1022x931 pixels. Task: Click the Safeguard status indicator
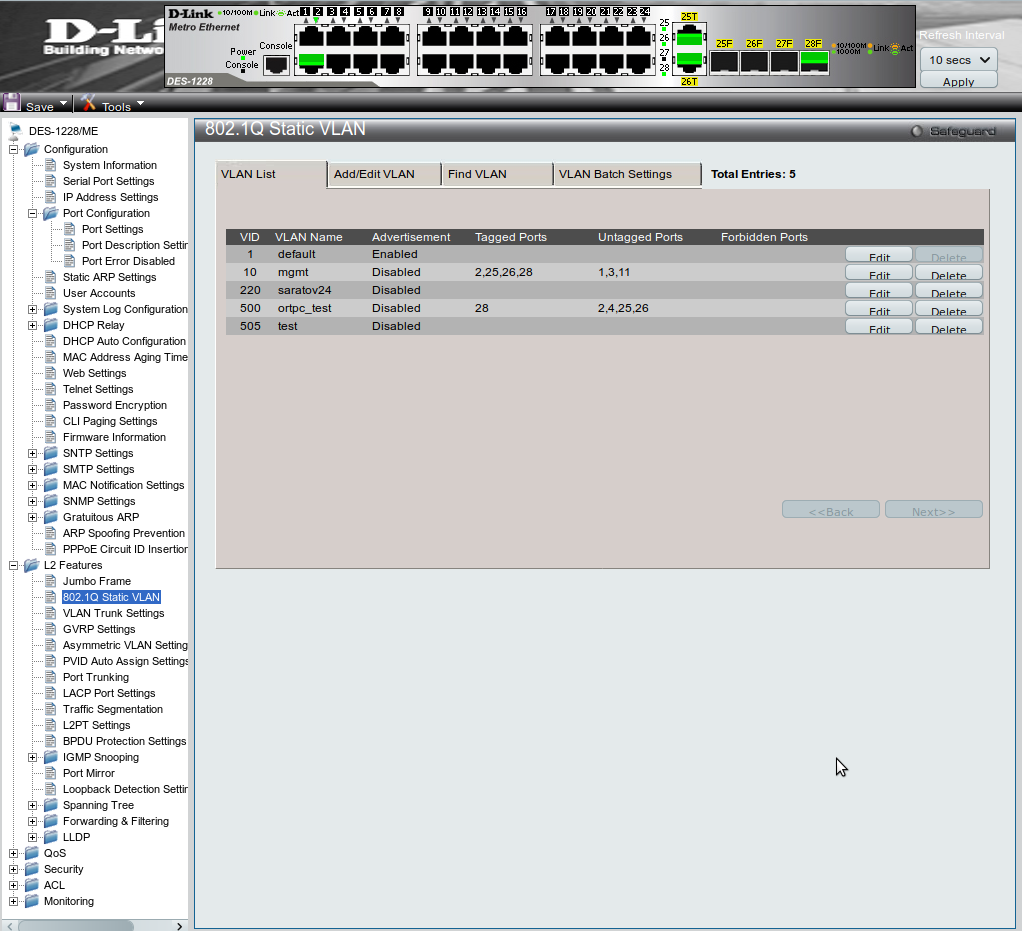pos(917,131)
